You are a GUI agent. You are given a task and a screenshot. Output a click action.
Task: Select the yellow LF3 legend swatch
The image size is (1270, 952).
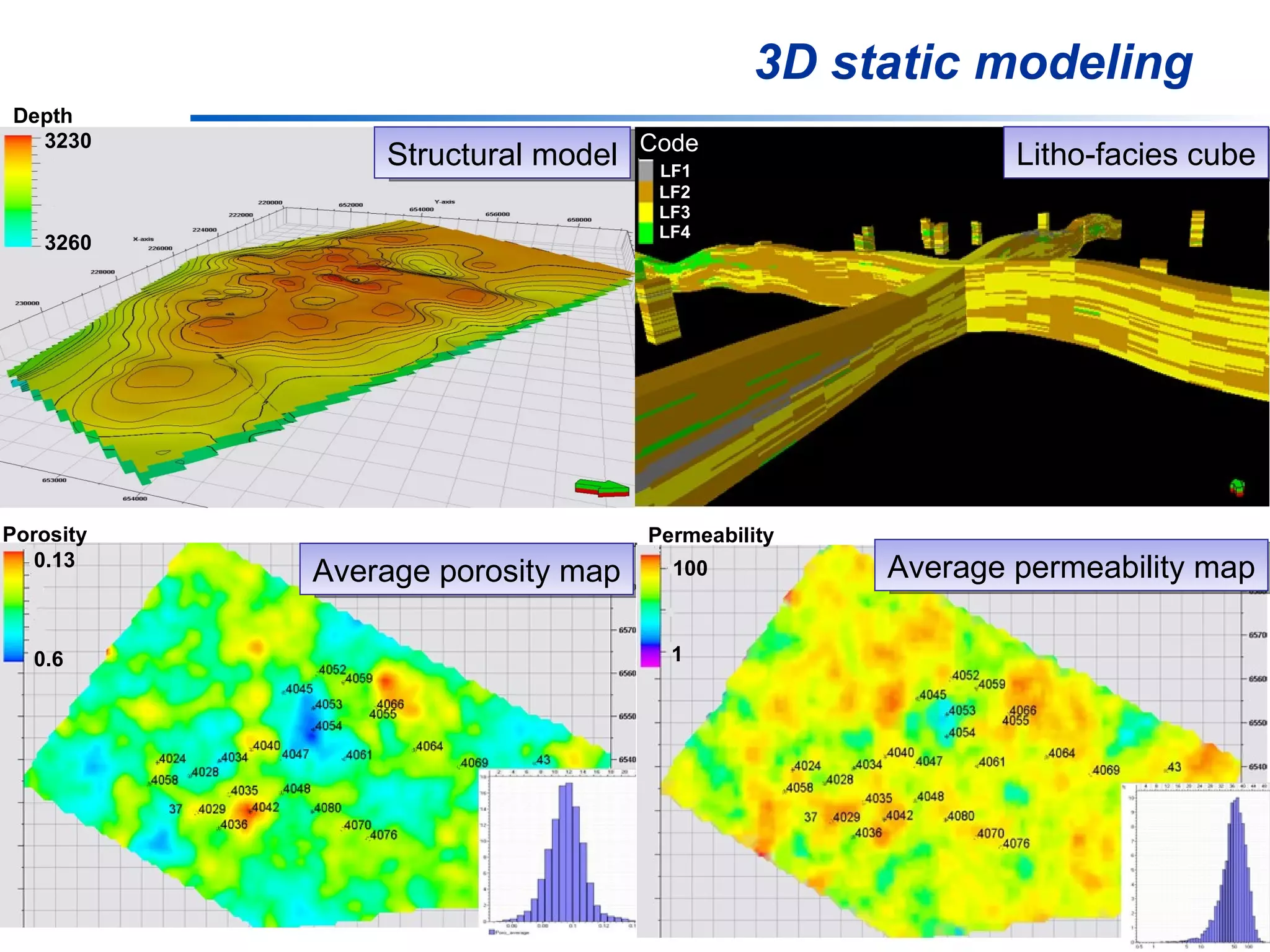coord(646,212)
